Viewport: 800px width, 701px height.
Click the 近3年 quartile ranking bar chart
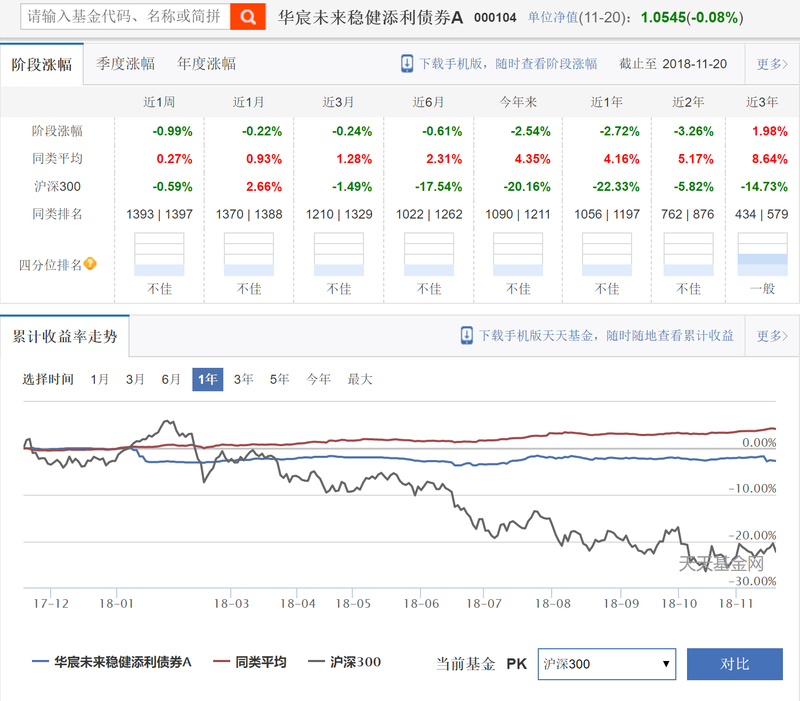tap(762, 254)
